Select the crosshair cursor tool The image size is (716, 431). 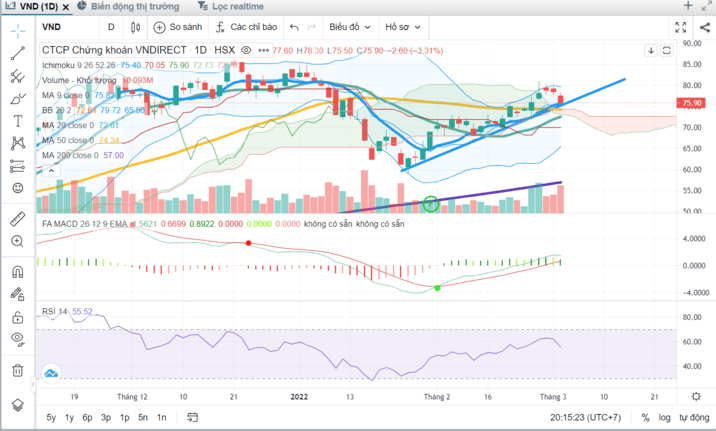(x=17, y=31)
